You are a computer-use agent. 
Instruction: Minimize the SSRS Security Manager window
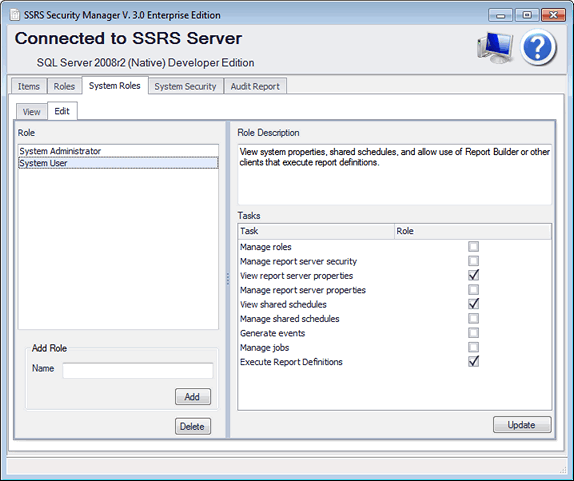500,15
